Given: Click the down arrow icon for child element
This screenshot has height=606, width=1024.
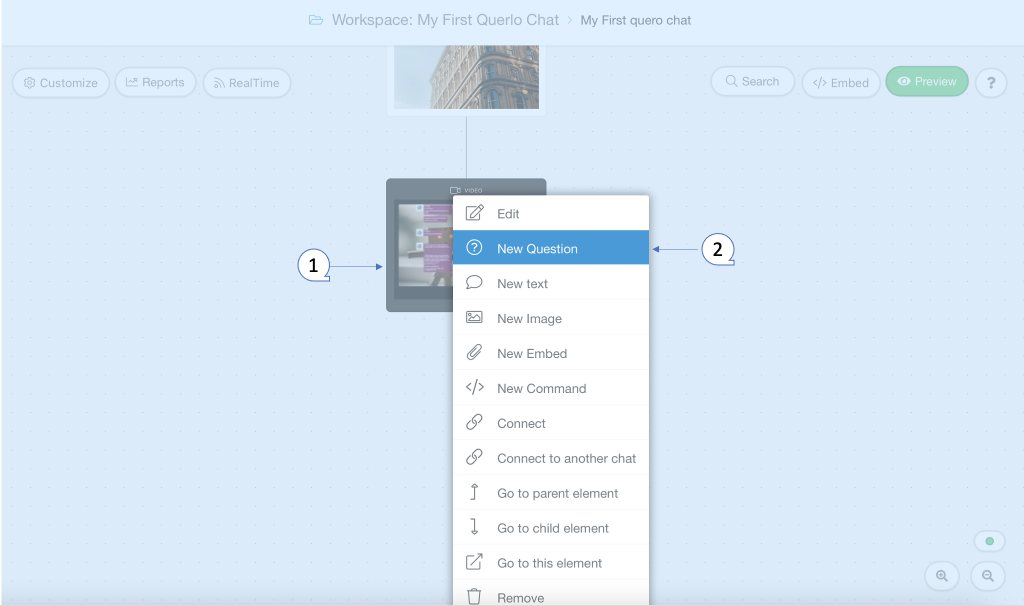Looking at the screenshot, I should 474,526.
